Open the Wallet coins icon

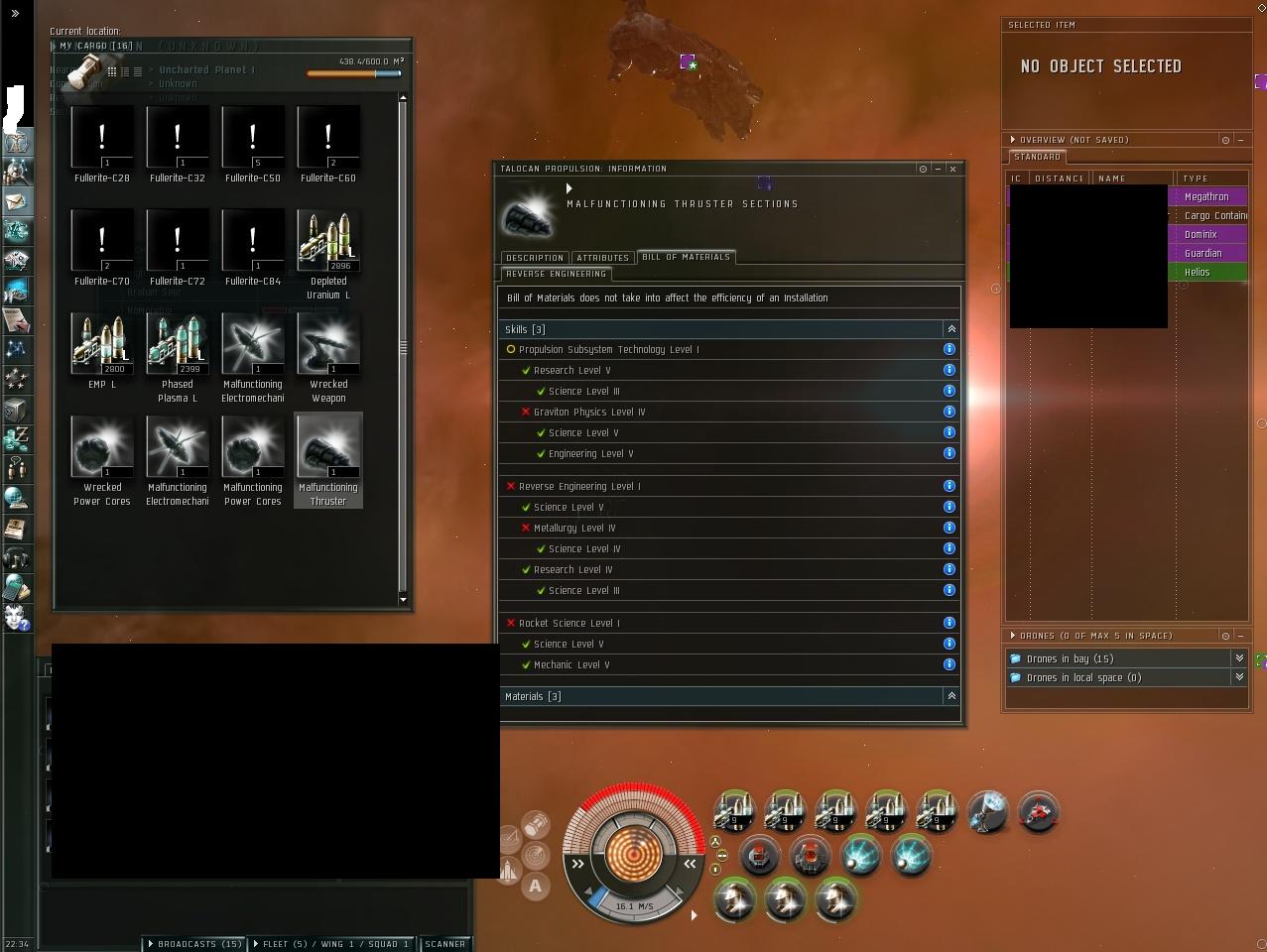pos(16,439)
